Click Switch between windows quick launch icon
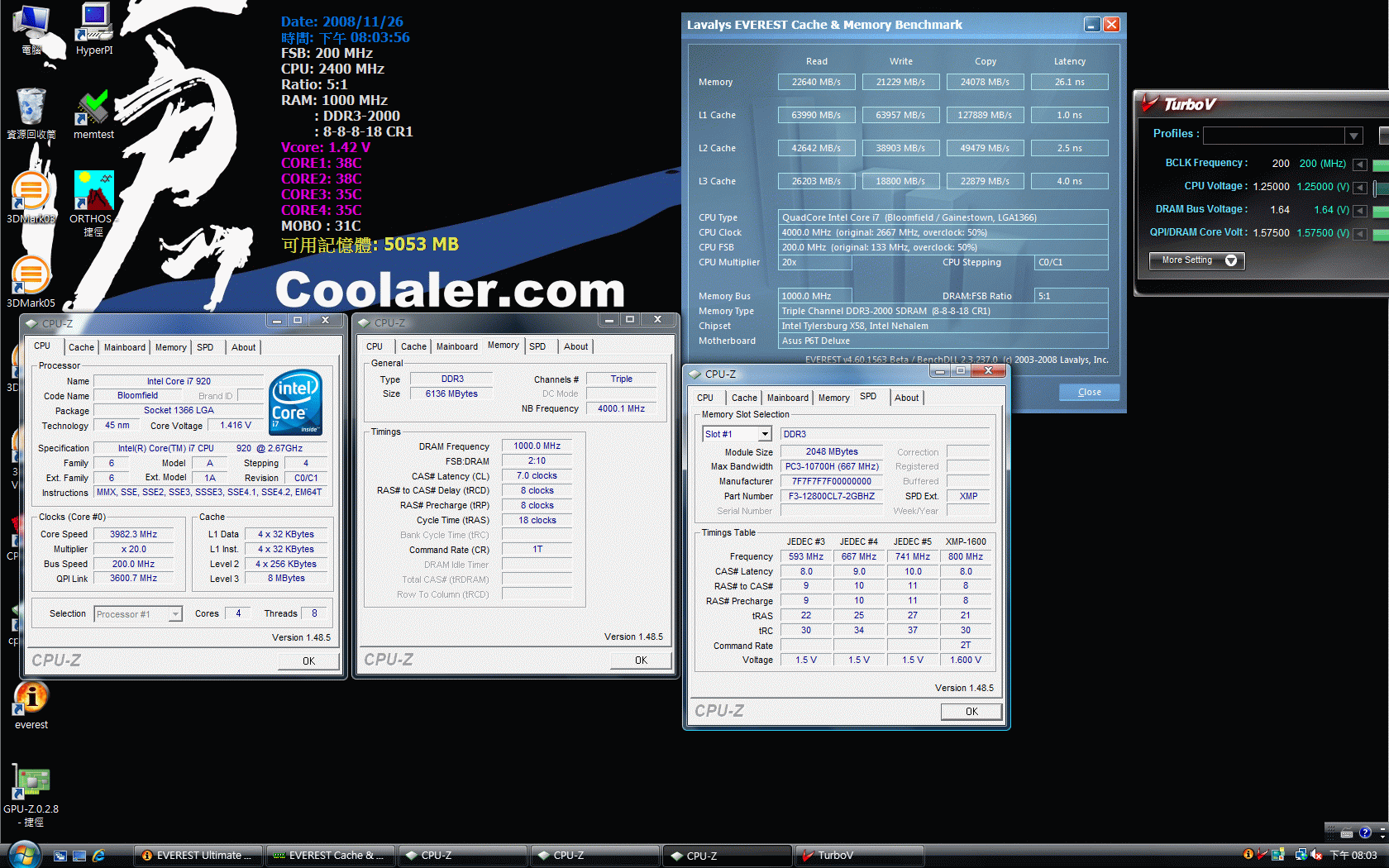 point(60,856)
